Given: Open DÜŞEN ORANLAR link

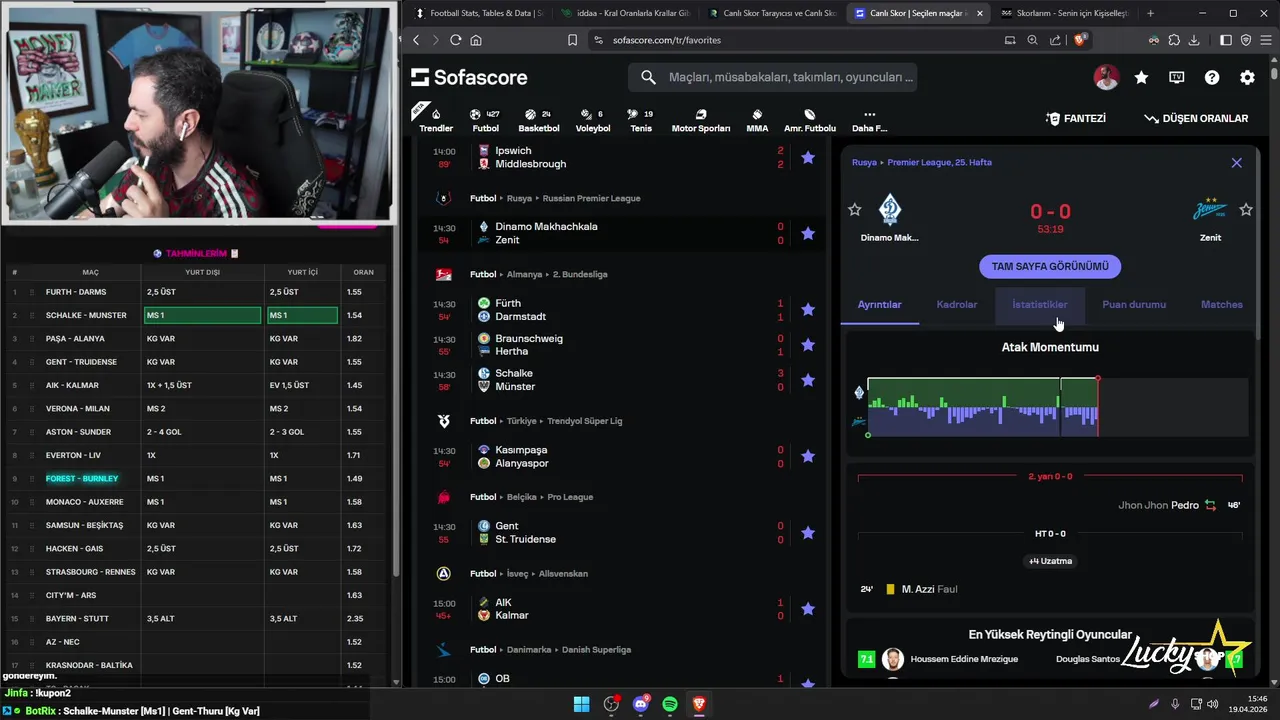Looking at the screenshot, I should [x=1196, y=118].
